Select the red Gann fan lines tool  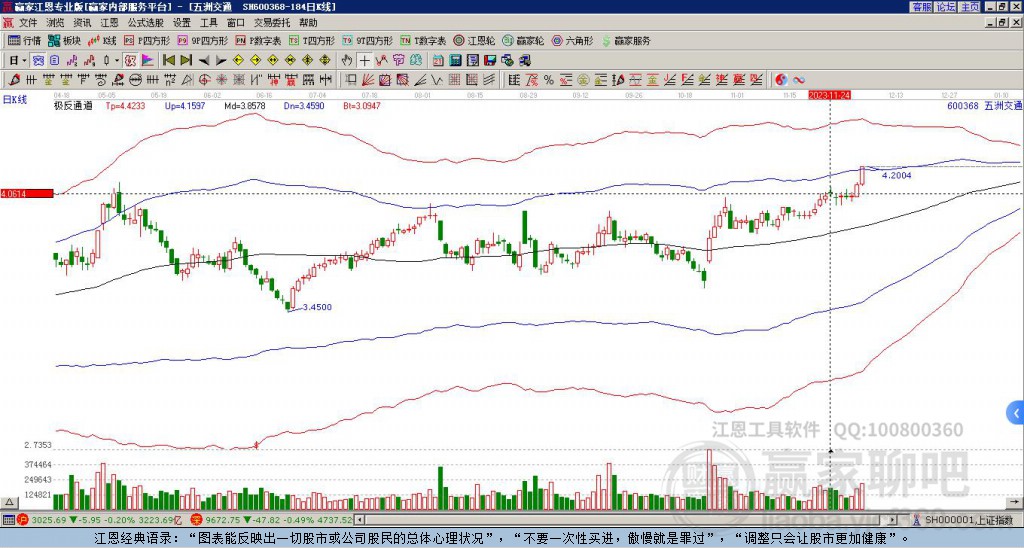[368, 80]
